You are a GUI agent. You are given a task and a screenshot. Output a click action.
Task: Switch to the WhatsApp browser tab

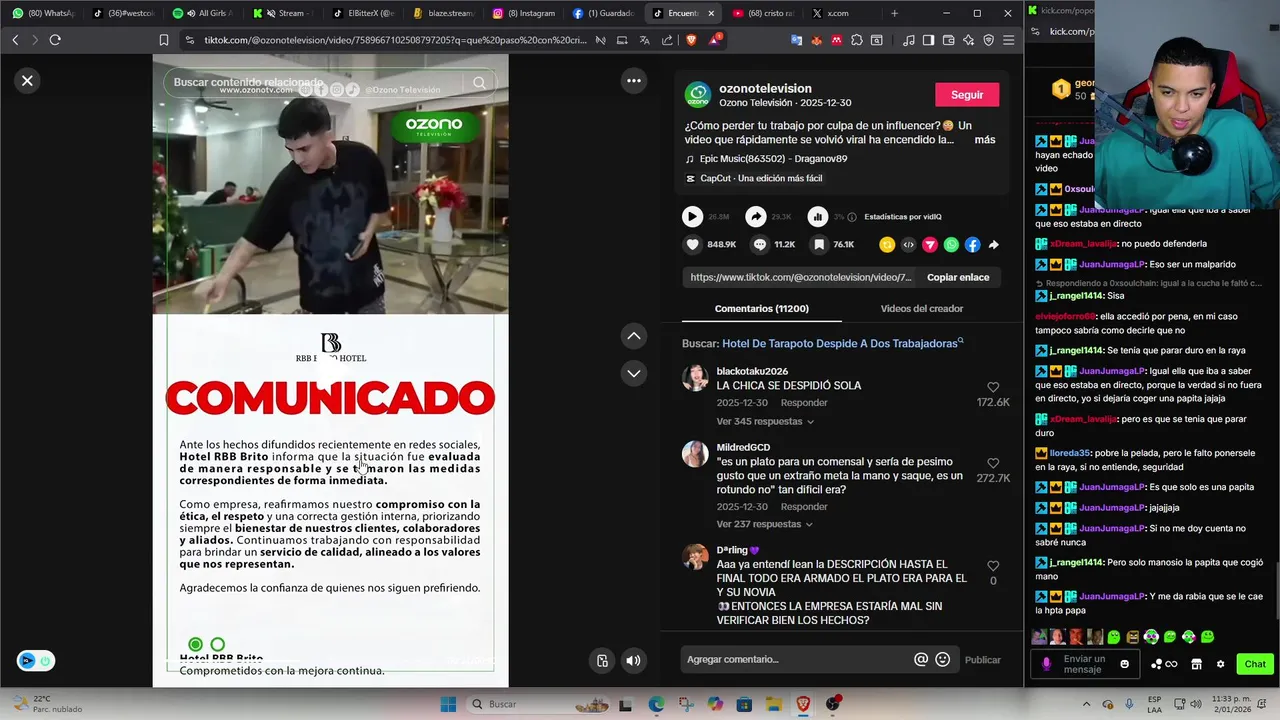pos(43,13)
